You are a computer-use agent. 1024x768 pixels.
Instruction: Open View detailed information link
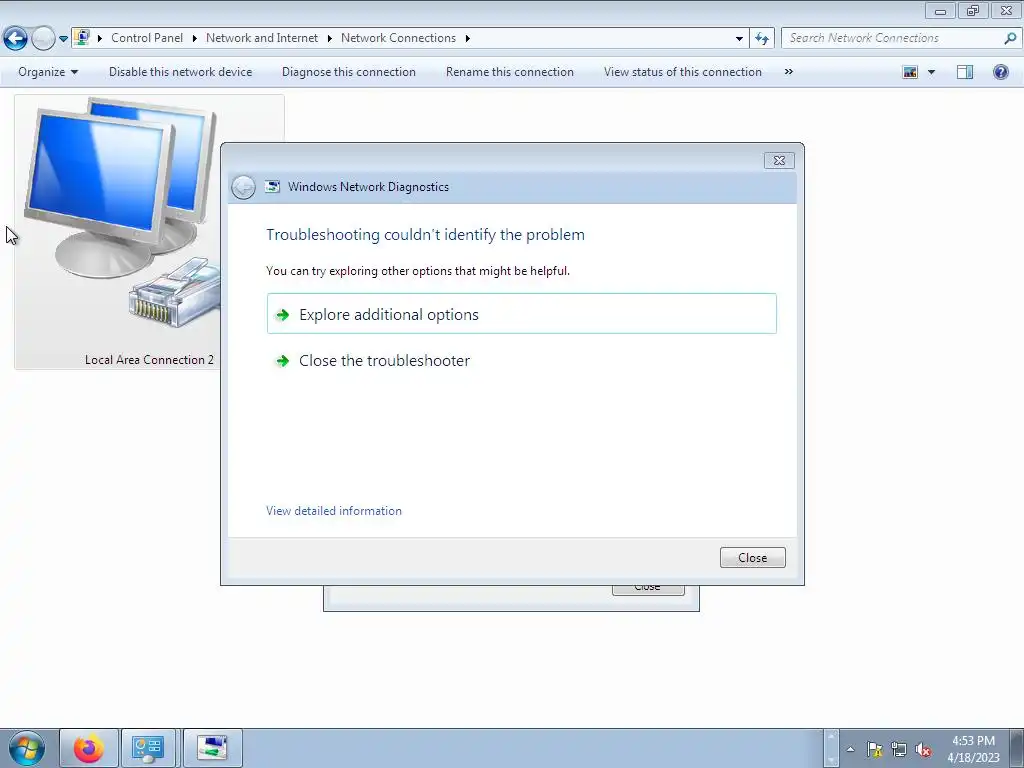334,511
